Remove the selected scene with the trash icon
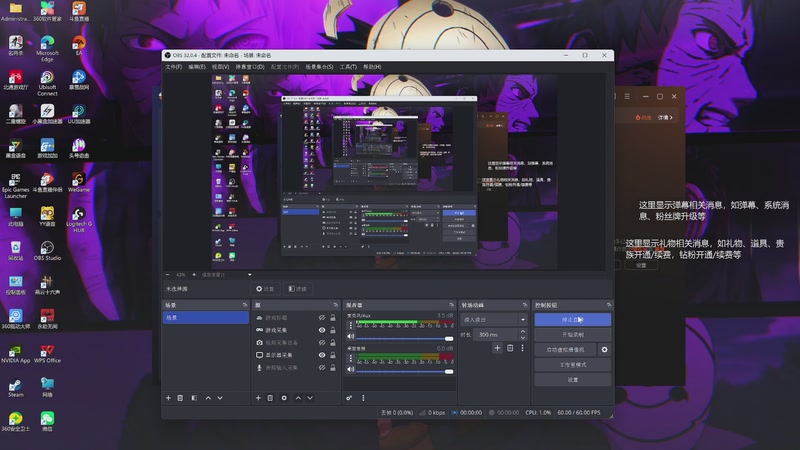The width and height of the screenshot is (800, 450). (x=180, y=398)
